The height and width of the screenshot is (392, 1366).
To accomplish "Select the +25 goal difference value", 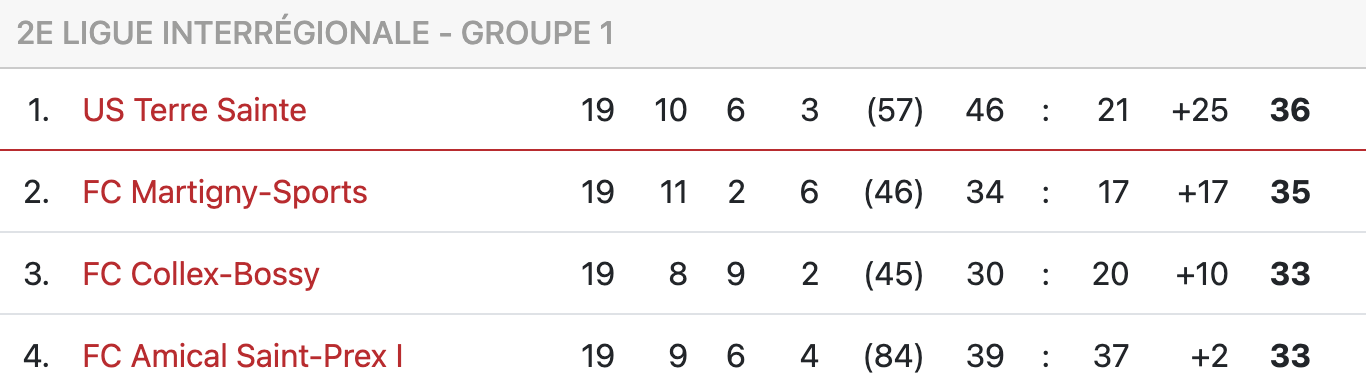I will pos(1200,109).
